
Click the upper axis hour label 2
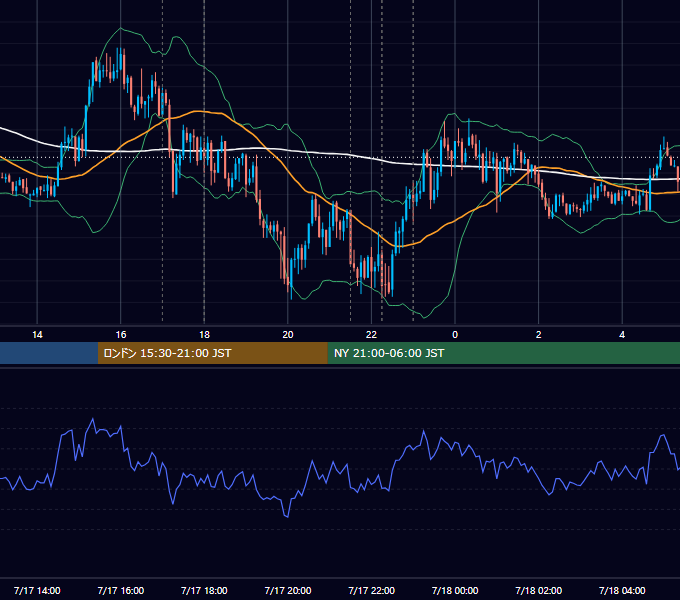pos(539,335)
